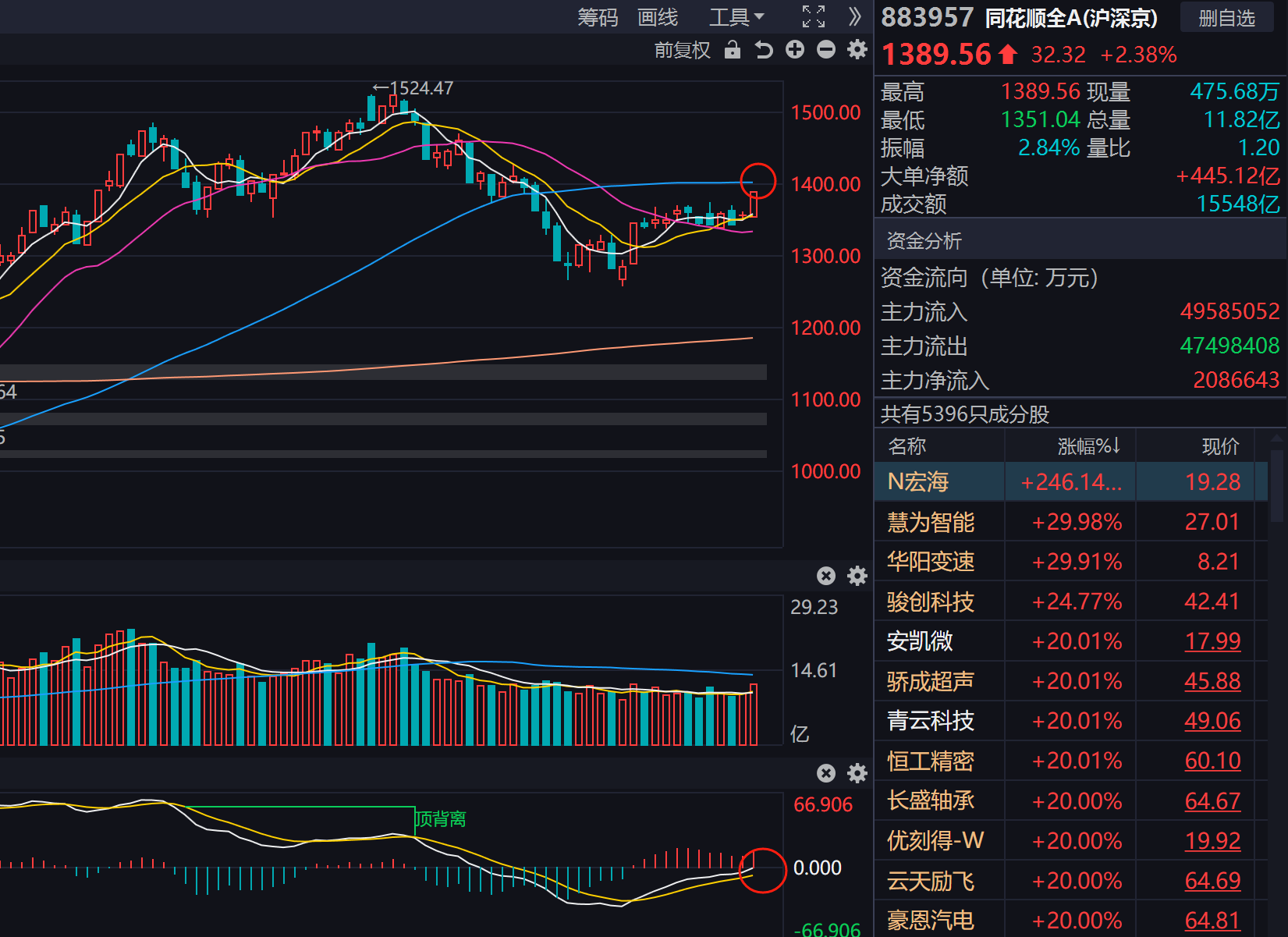The width and height of the screenshot is (1288, 937).
Task: Open the 筹码 chip distribution panel
Action: (x=598, y=17)
